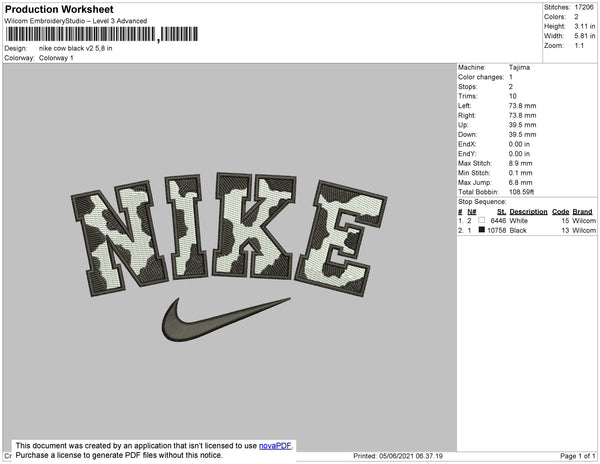Click the Brand column header
Viewport: 600px width, 464px height.
[584, 211]
